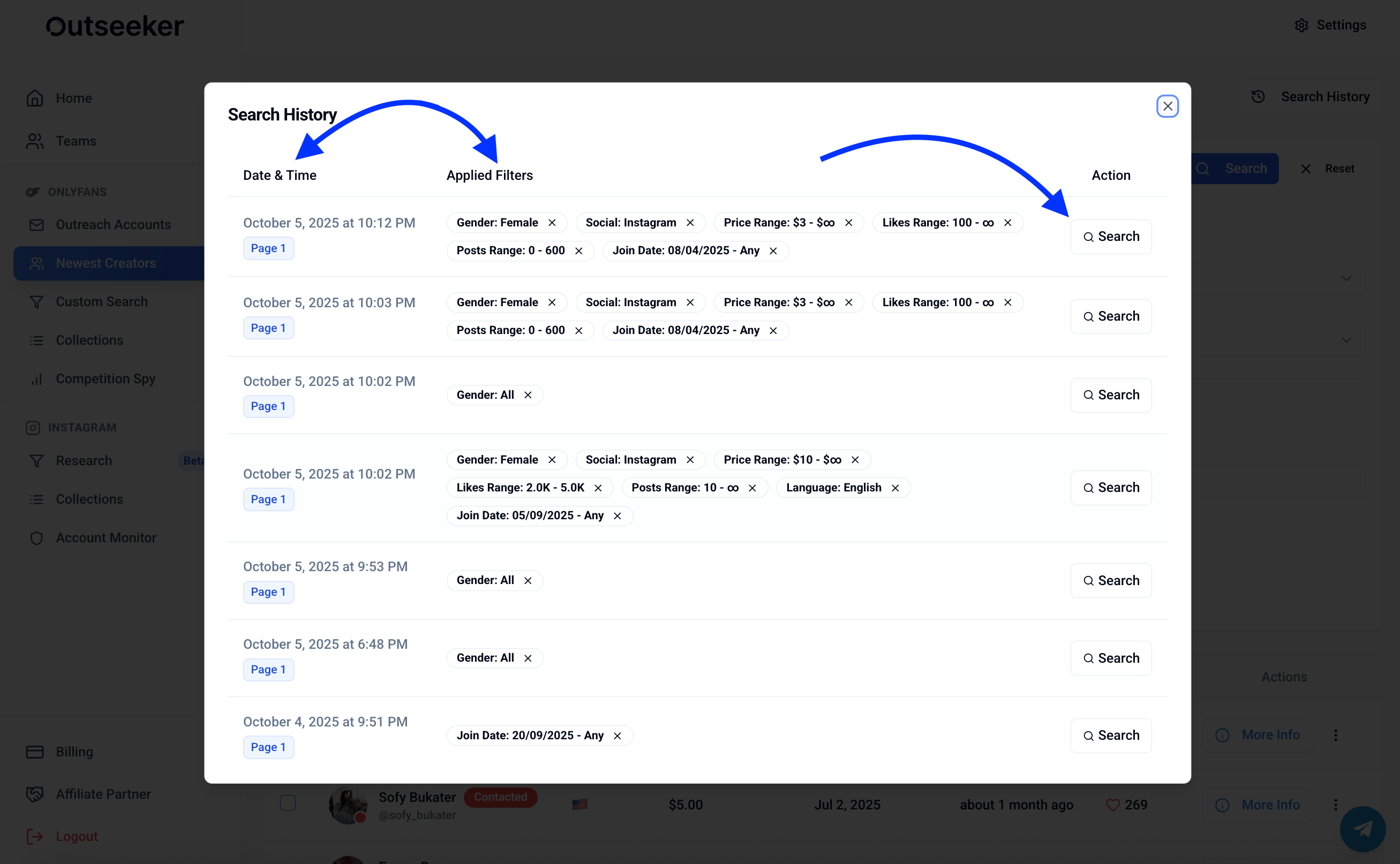1400x864 pixels.
Task: Remove Gender: Female filter from 10:03 PM search
Action: [x=552, y=302]
